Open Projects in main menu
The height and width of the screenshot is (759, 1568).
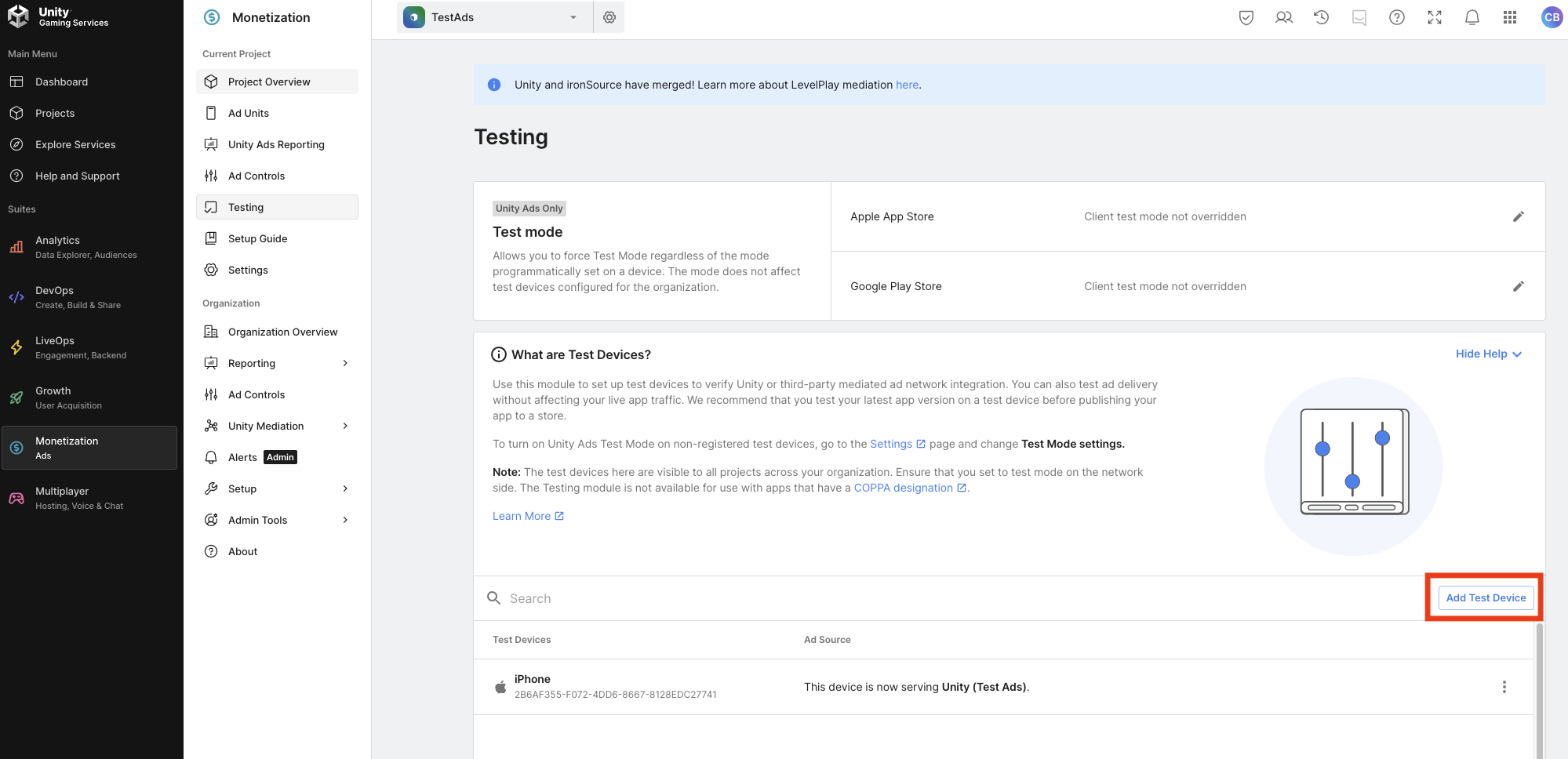(x=90, y=113)
